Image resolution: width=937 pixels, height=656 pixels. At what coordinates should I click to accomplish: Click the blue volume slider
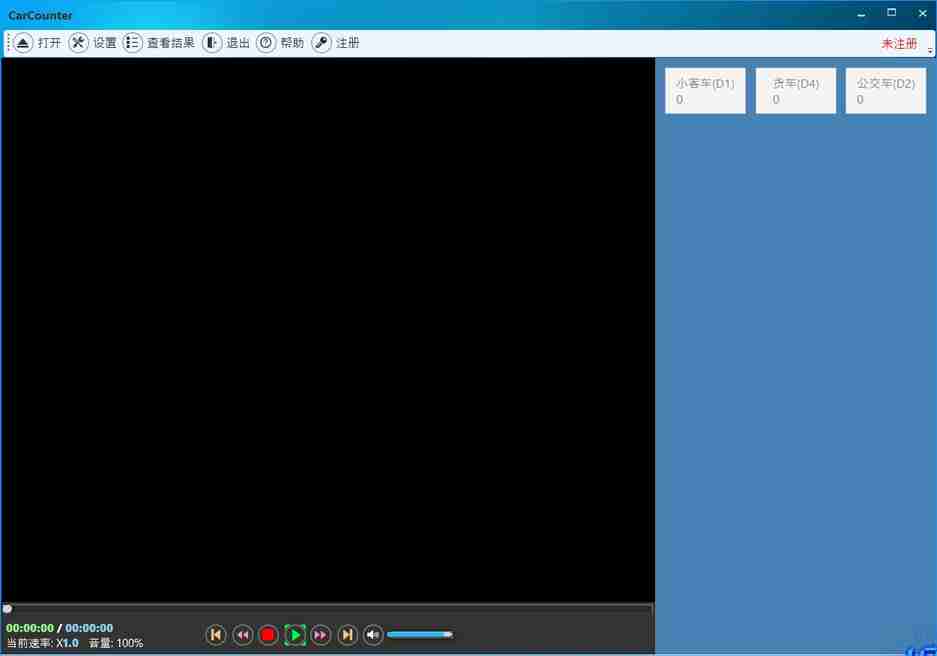click(x=419, y=635)
